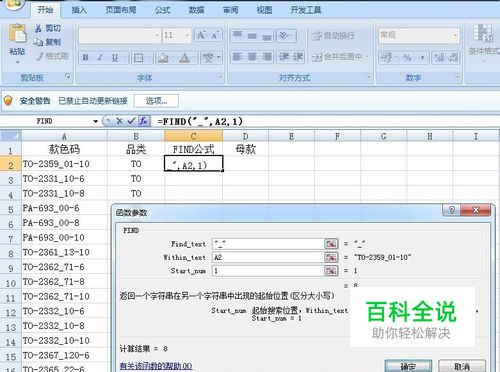This screenshot has width=500, height=372.
Task: Click the Cut (剪切) scissors icon
Action: 39,28
